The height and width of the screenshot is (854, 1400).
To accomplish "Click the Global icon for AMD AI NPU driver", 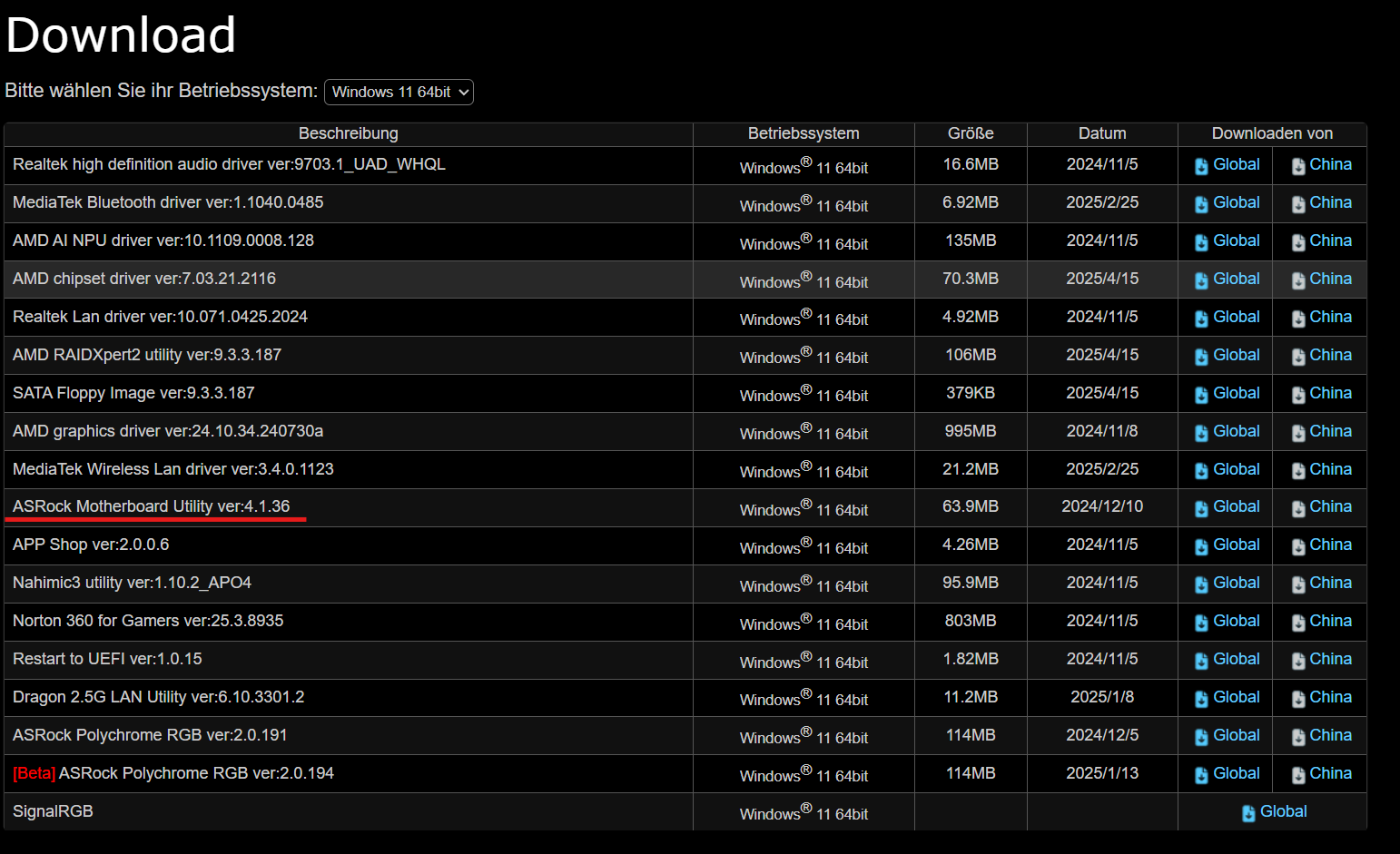I will 1201,242.
